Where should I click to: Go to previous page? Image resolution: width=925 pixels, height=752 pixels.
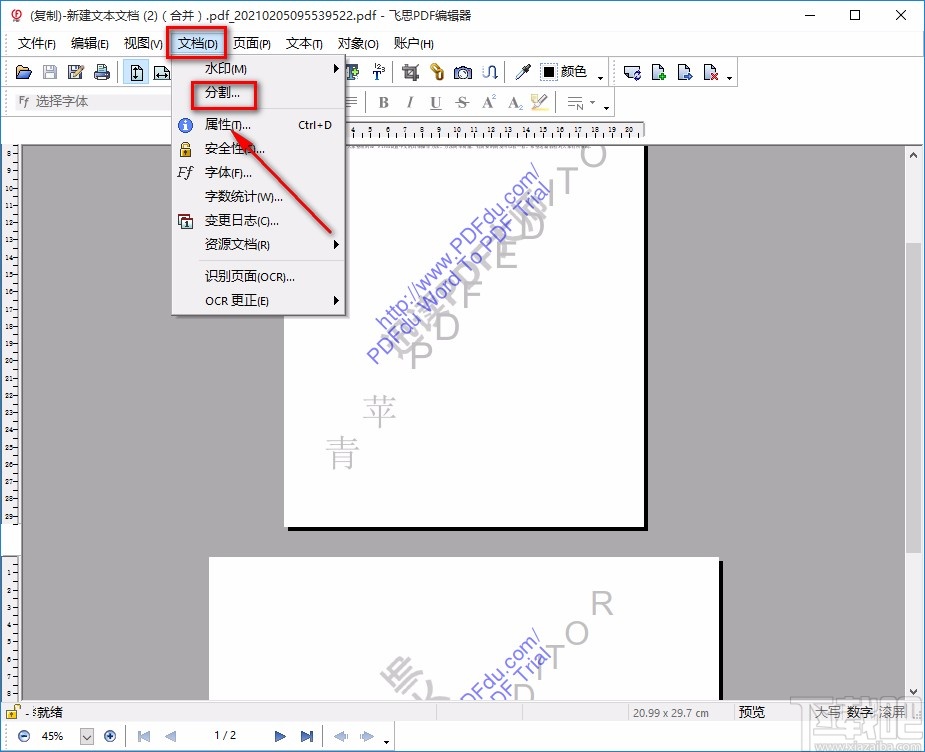170,736
